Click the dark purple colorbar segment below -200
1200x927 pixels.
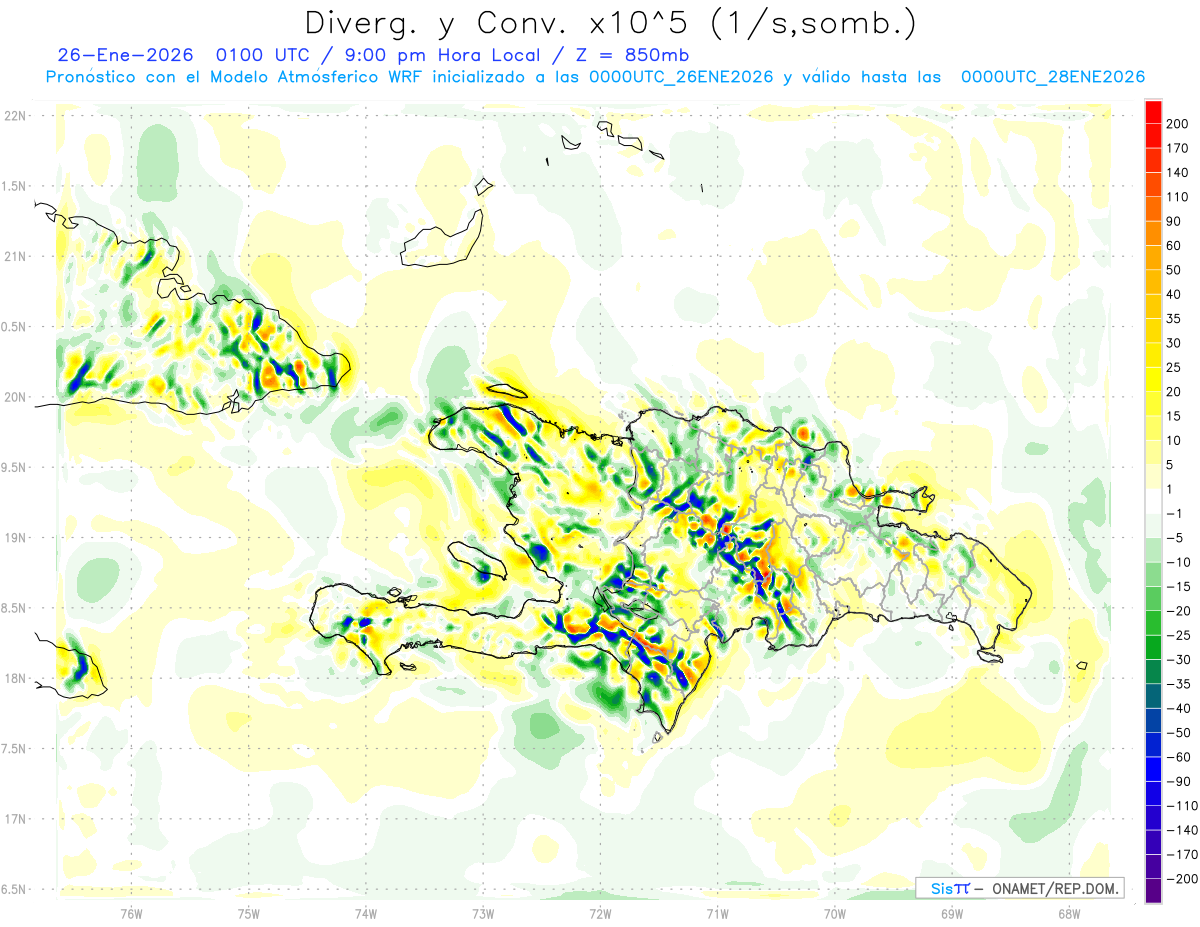[x=1153, y=892]
